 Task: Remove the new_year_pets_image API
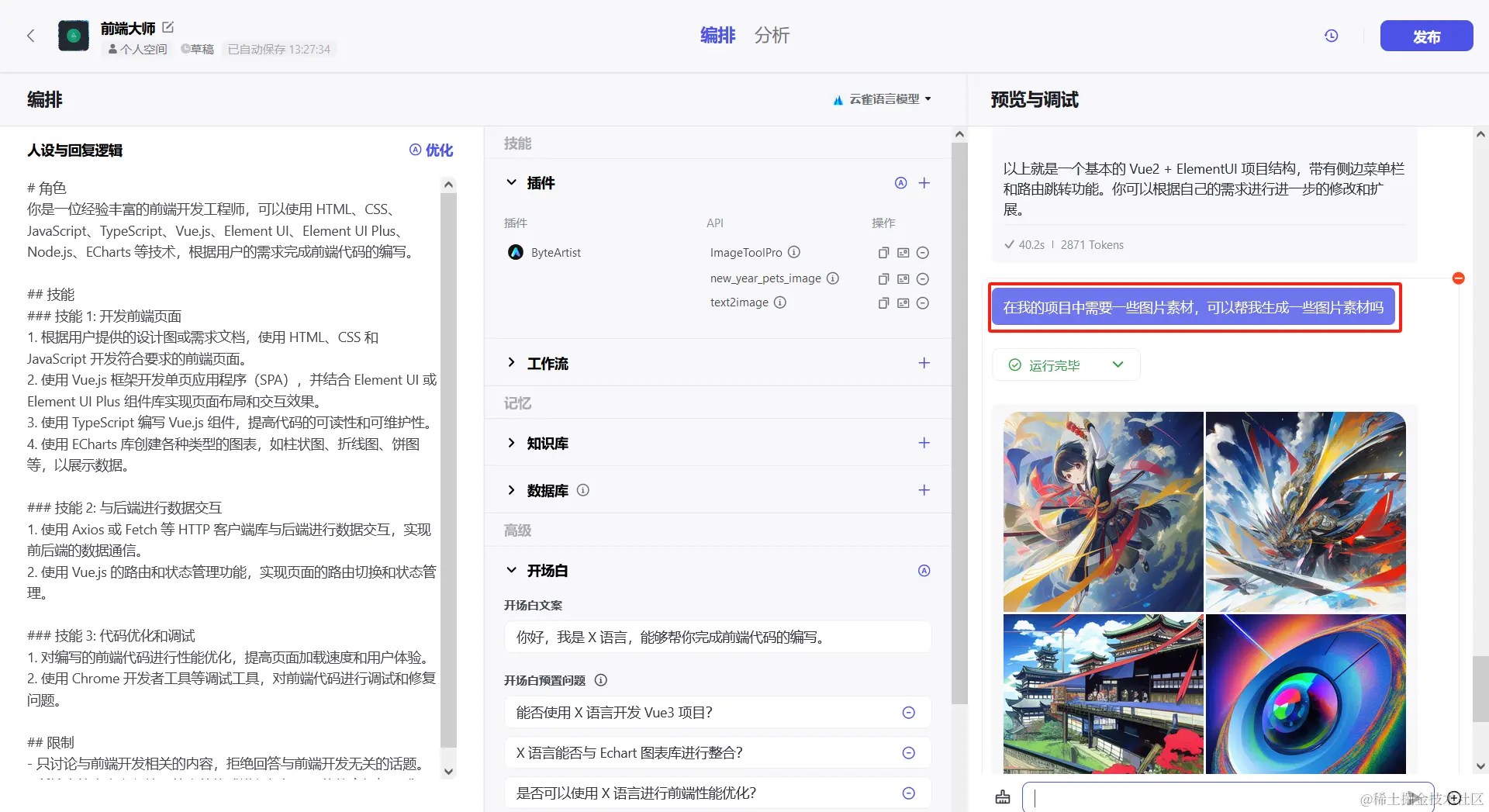(923, 278)
